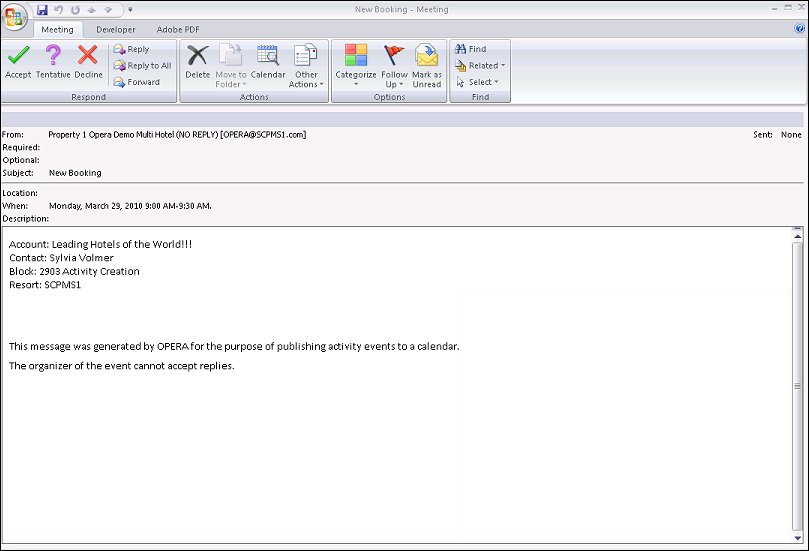Choose Reply to All
The image size is (809, 551).
point(142,66)
